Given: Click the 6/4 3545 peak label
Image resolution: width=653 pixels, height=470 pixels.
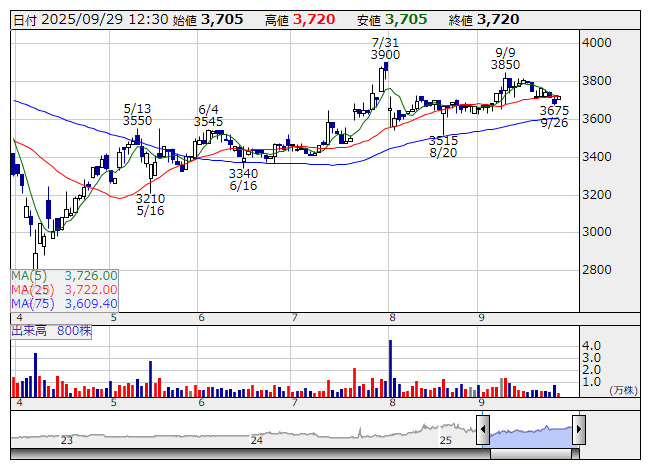Looking at the screenshot, I should coord(209,116).
